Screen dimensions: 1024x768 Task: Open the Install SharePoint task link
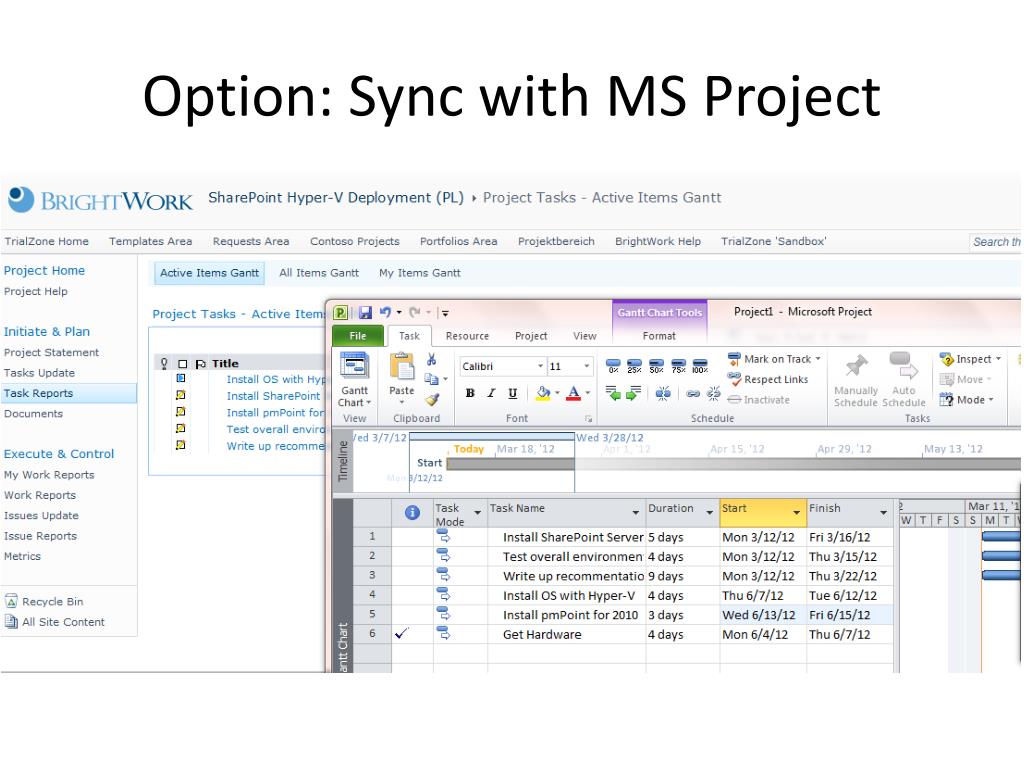pos(274,396)
